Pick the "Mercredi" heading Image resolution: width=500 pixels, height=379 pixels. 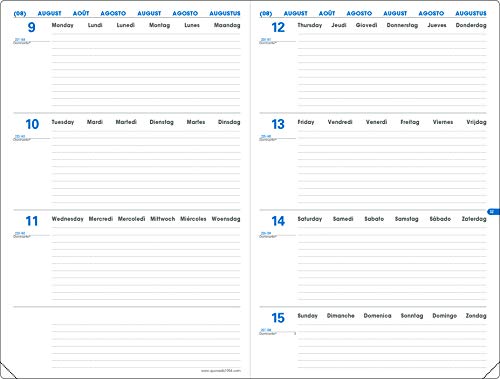click(101, 219)
